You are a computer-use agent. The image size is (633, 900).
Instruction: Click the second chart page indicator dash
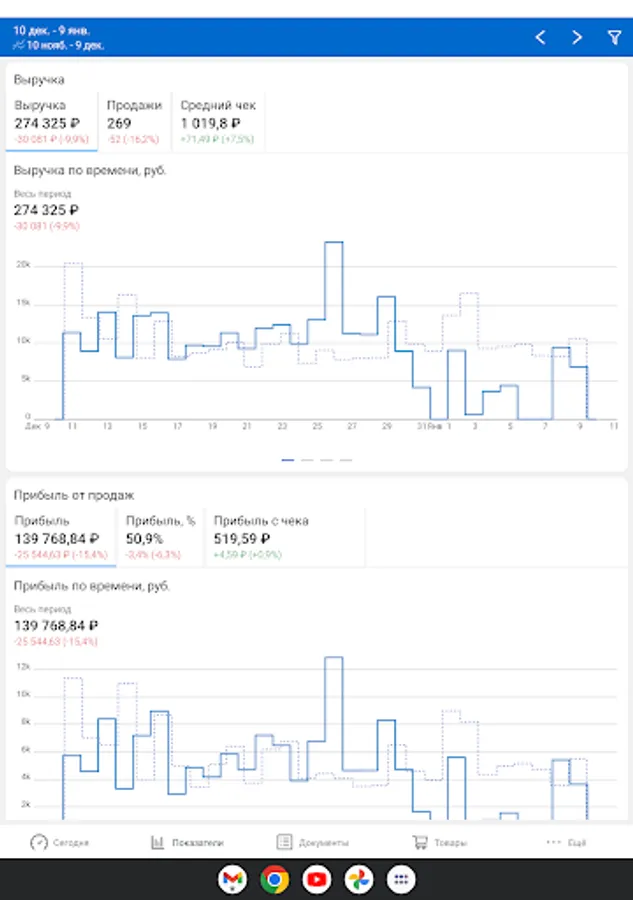pos(307,460)
